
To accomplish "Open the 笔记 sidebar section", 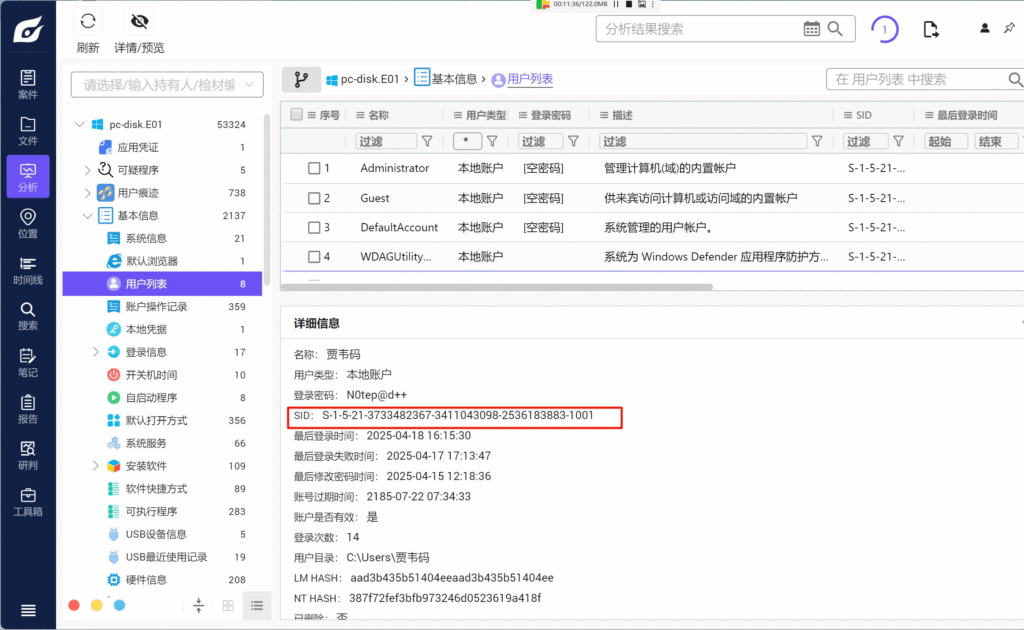I will [x=28, y=362].
